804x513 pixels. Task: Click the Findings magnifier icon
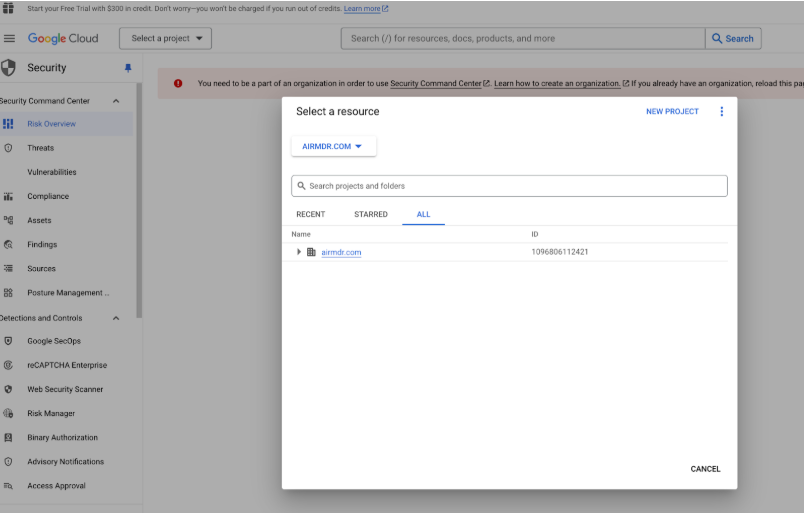[8, 244]
